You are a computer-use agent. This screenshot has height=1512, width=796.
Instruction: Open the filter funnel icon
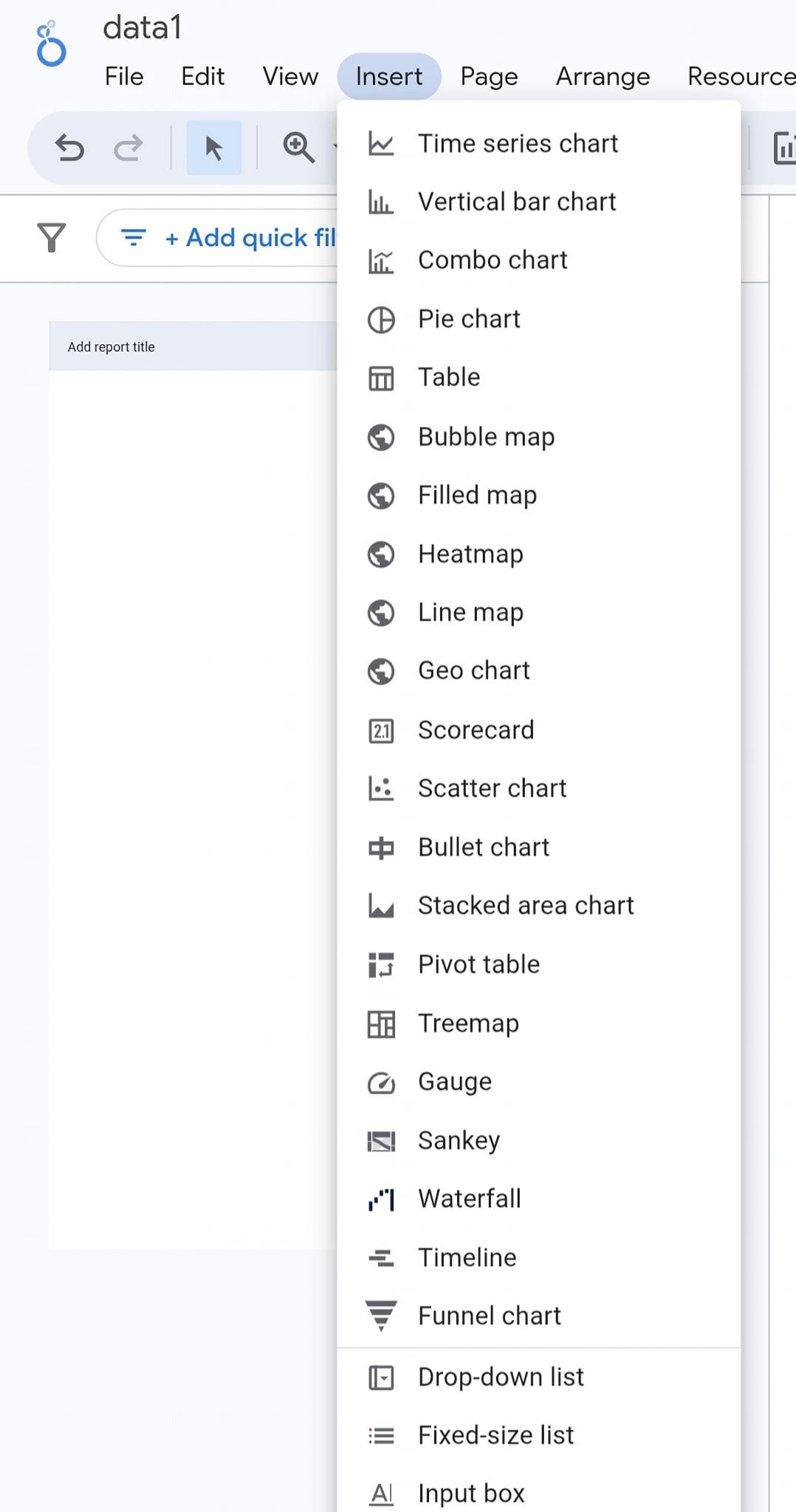(52, 238)
